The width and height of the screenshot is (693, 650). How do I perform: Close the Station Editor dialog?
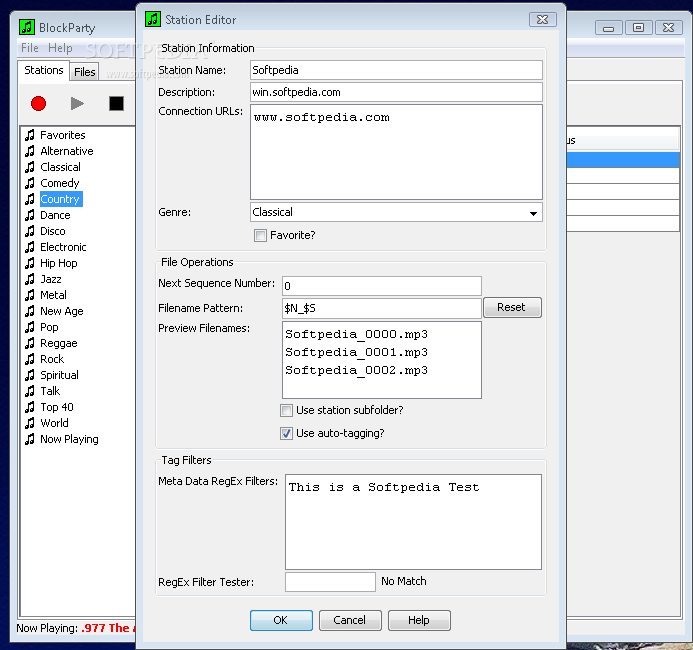tap(542, 19)
